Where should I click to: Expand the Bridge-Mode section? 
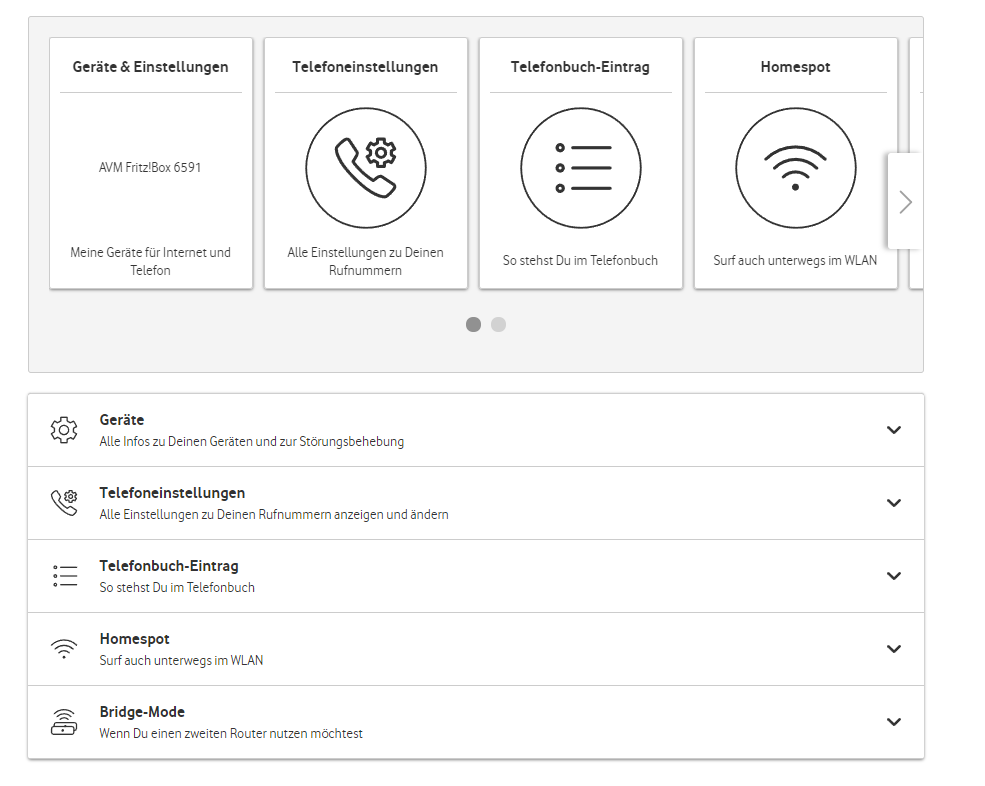click(893, 721)
